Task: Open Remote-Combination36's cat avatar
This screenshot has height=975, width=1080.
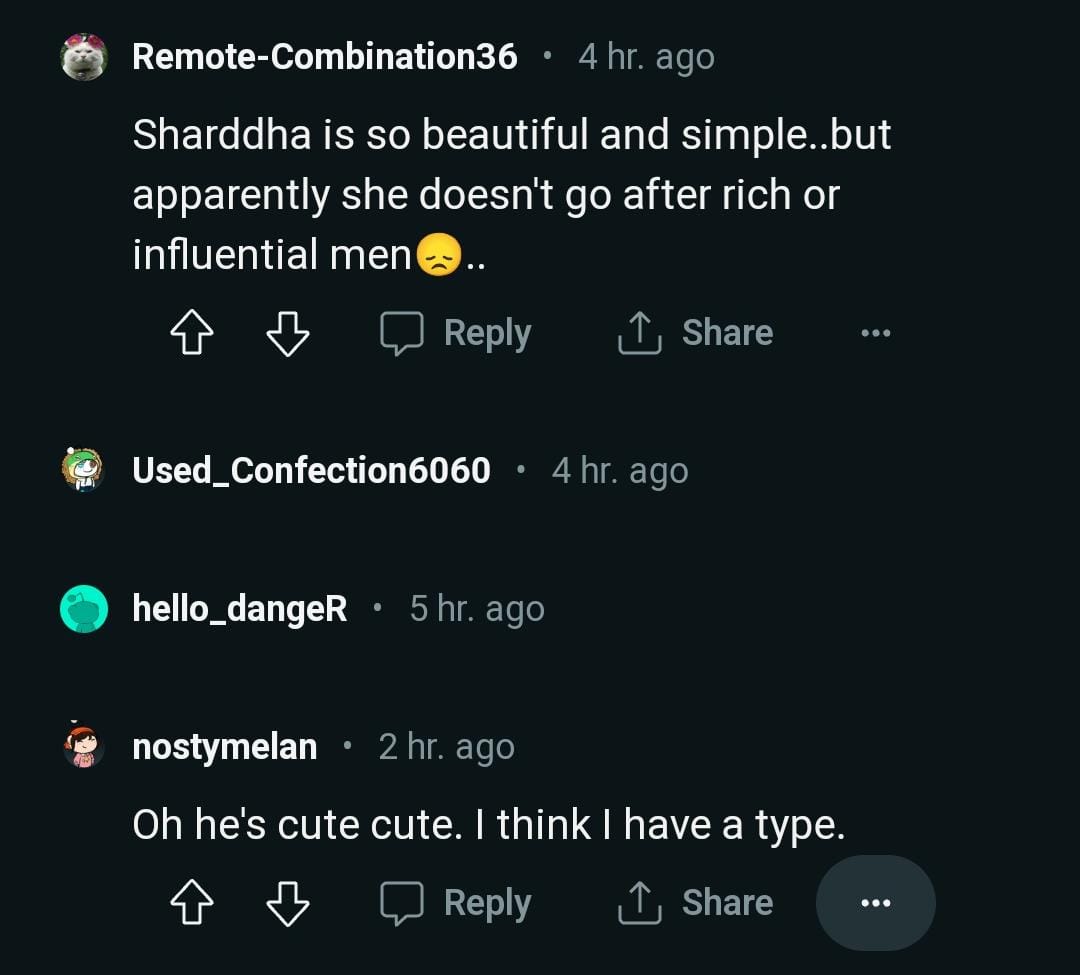Action: [84, 57]
